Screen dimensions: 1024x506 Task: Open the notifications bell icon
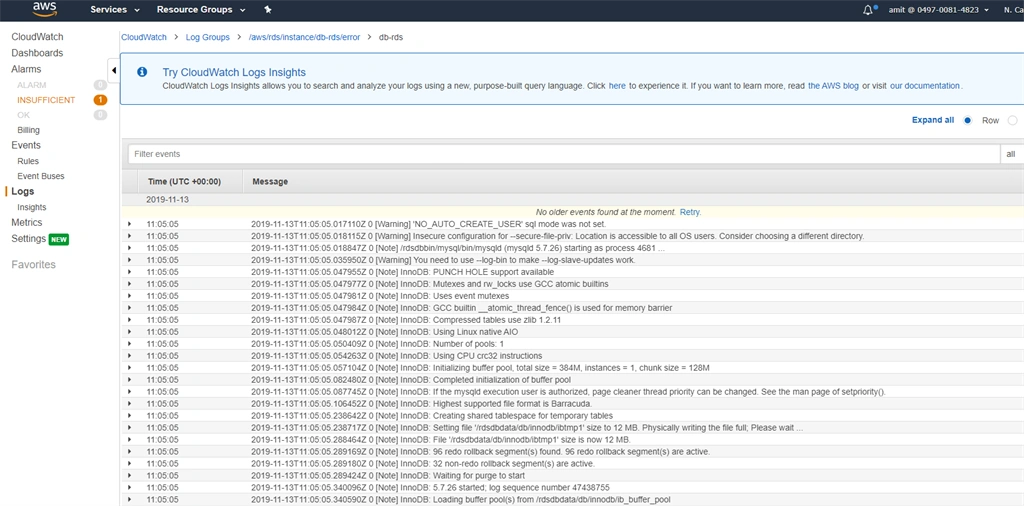[868, 10]
